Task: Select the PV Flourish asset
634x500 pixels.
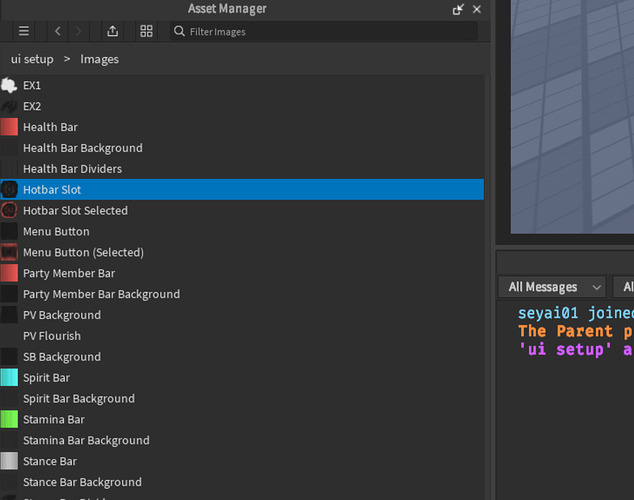Action: pos(52,336)
